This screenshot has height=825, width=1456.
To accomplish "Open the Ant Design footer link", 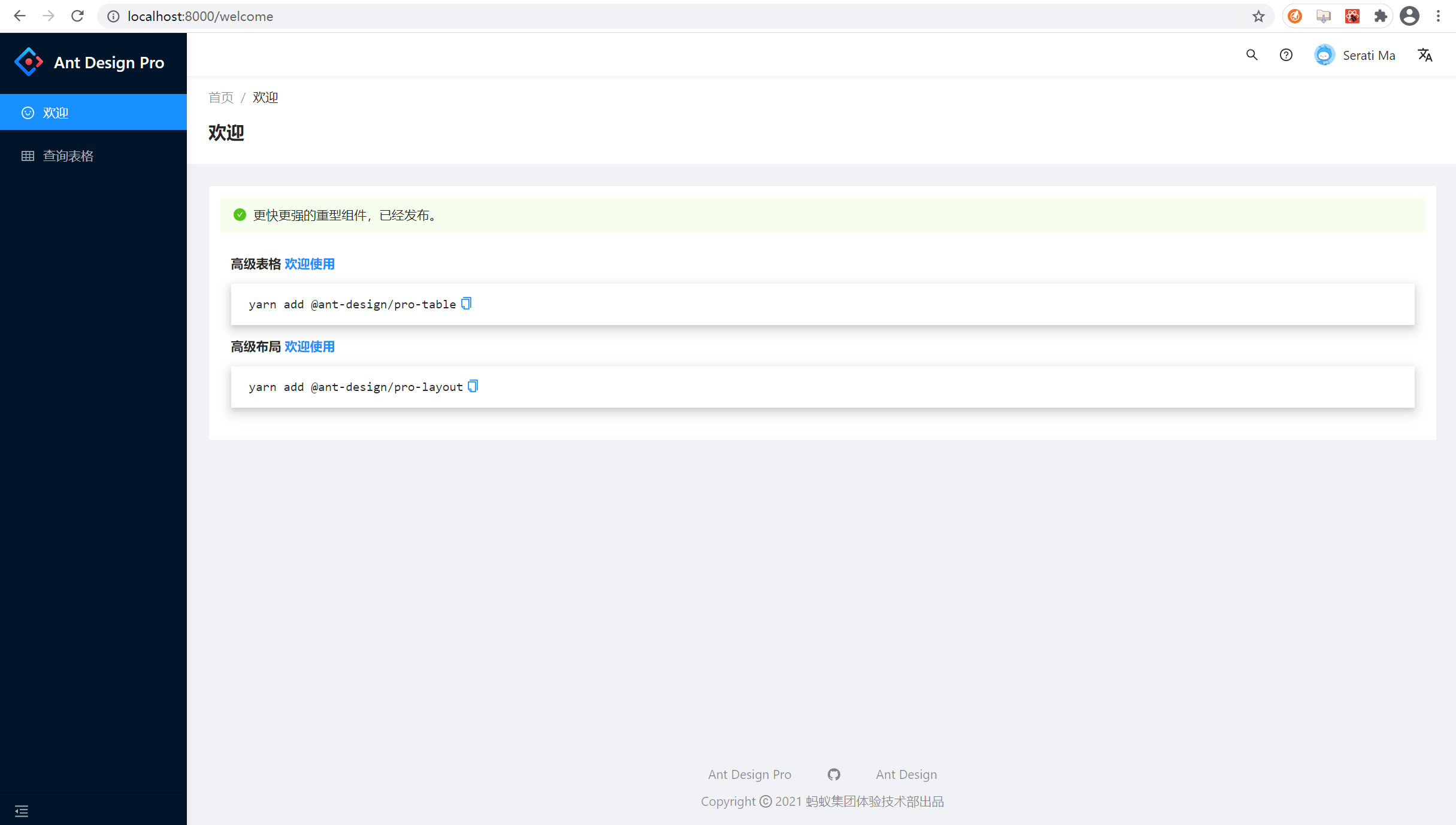I will [x=906, y=774].
